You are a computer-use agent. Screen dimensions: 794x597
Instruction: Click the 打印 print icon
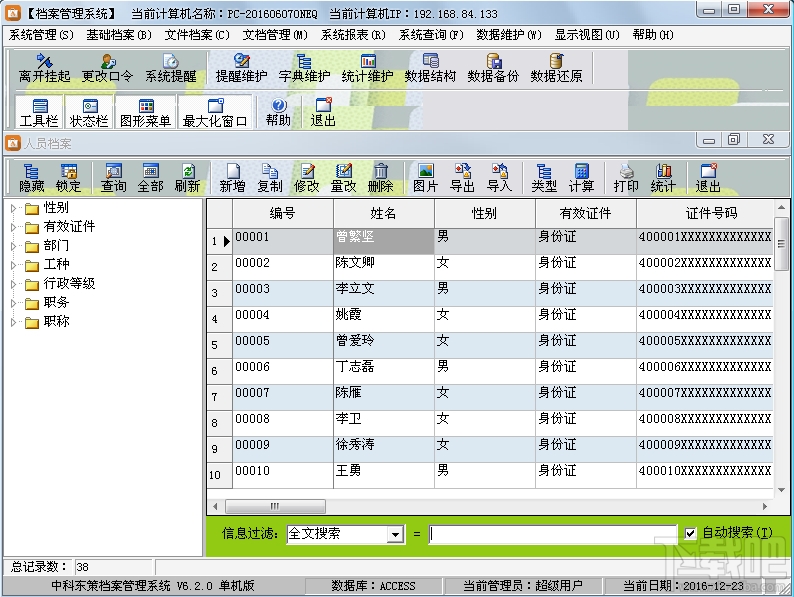click(x=626, y=178)
